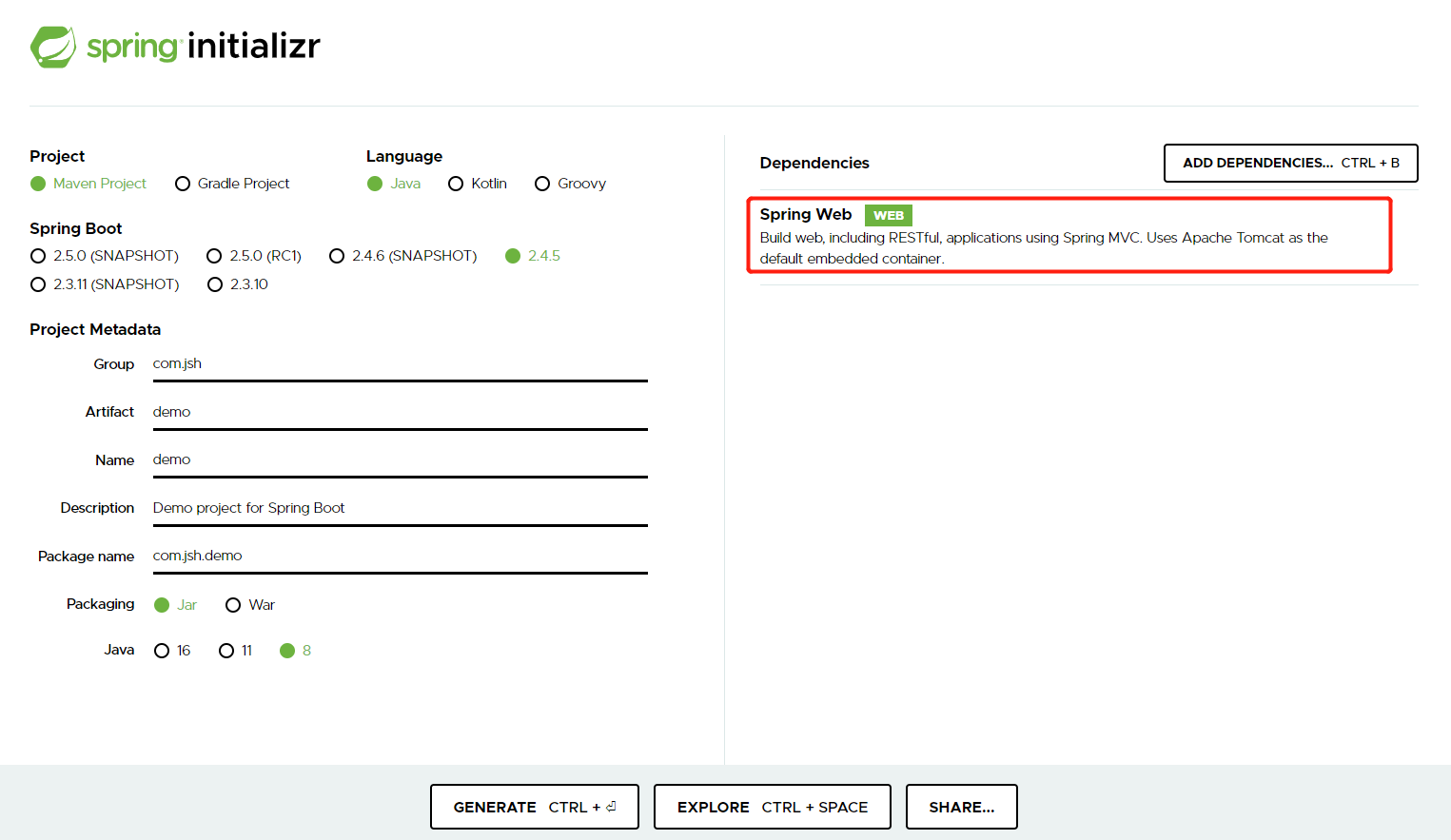1451x840 pixels.
Task: Click the Spring Web dependency title
Action: (x=806, y=215)
